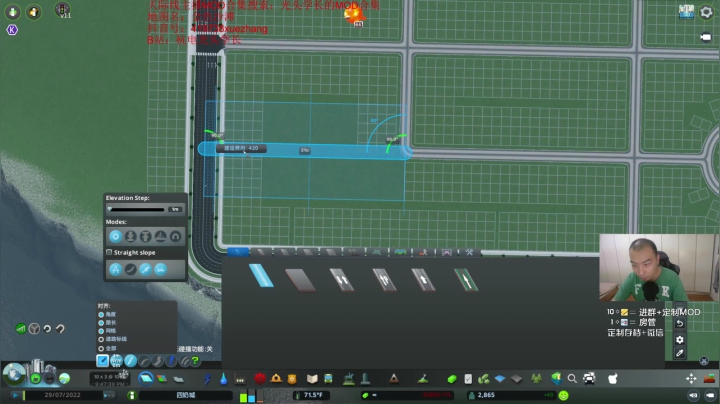The width and height of the screenshot is (720, 404).
Task: Switch to the bus roads tab
Action: coord(400,252)
